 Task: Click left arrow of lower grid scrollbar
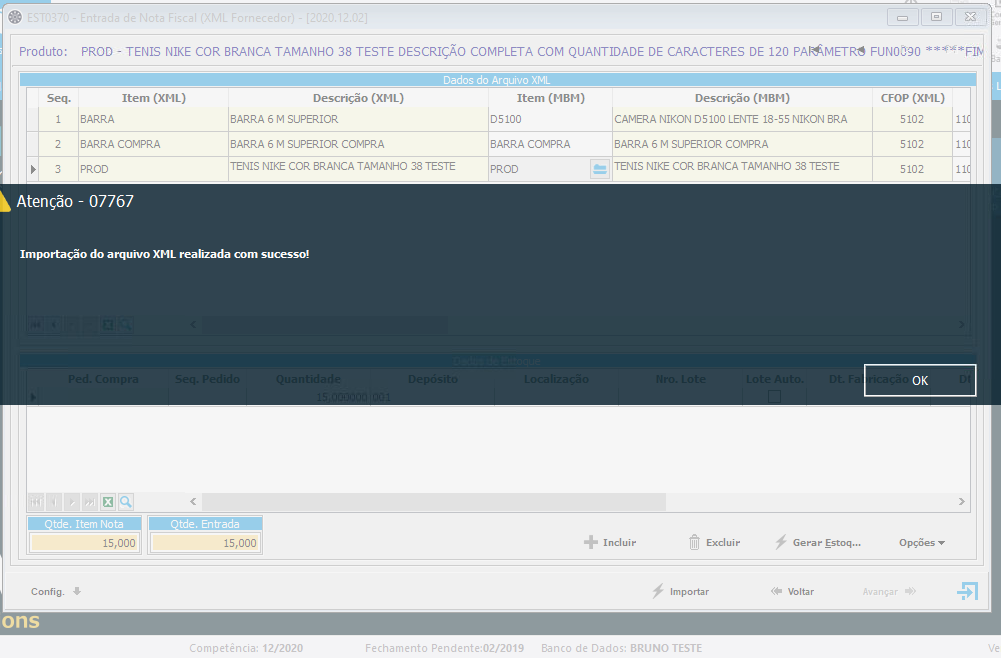point(193,502)
